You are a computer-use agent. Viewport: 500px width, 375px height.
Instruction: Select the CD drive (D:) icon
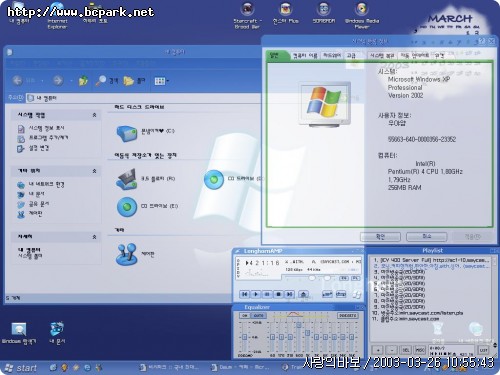(x=214, y=179)
